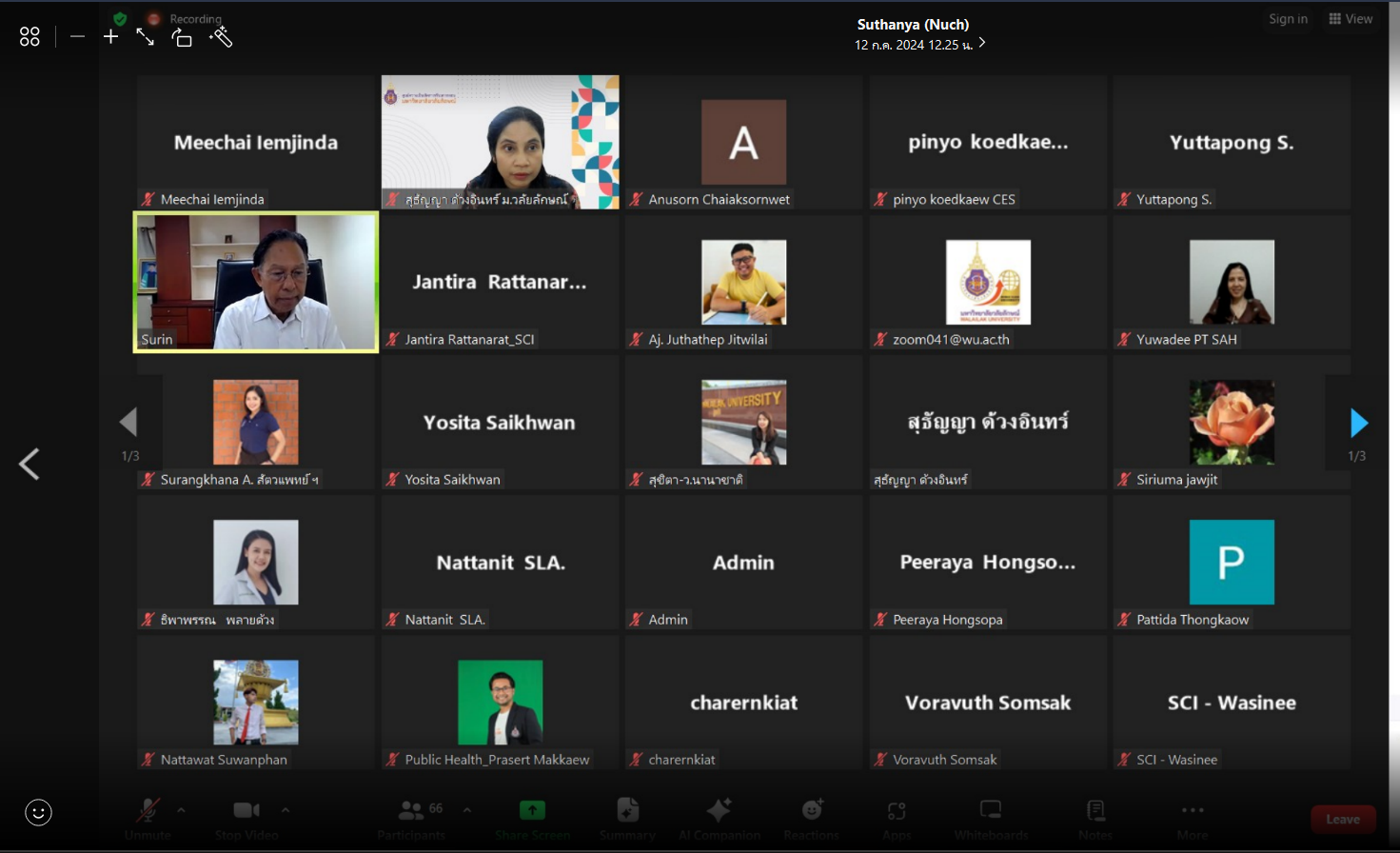Expand audio options arrow beside Unmute
The height and width of the screenshot is (853, 1400).
point(182,810)
